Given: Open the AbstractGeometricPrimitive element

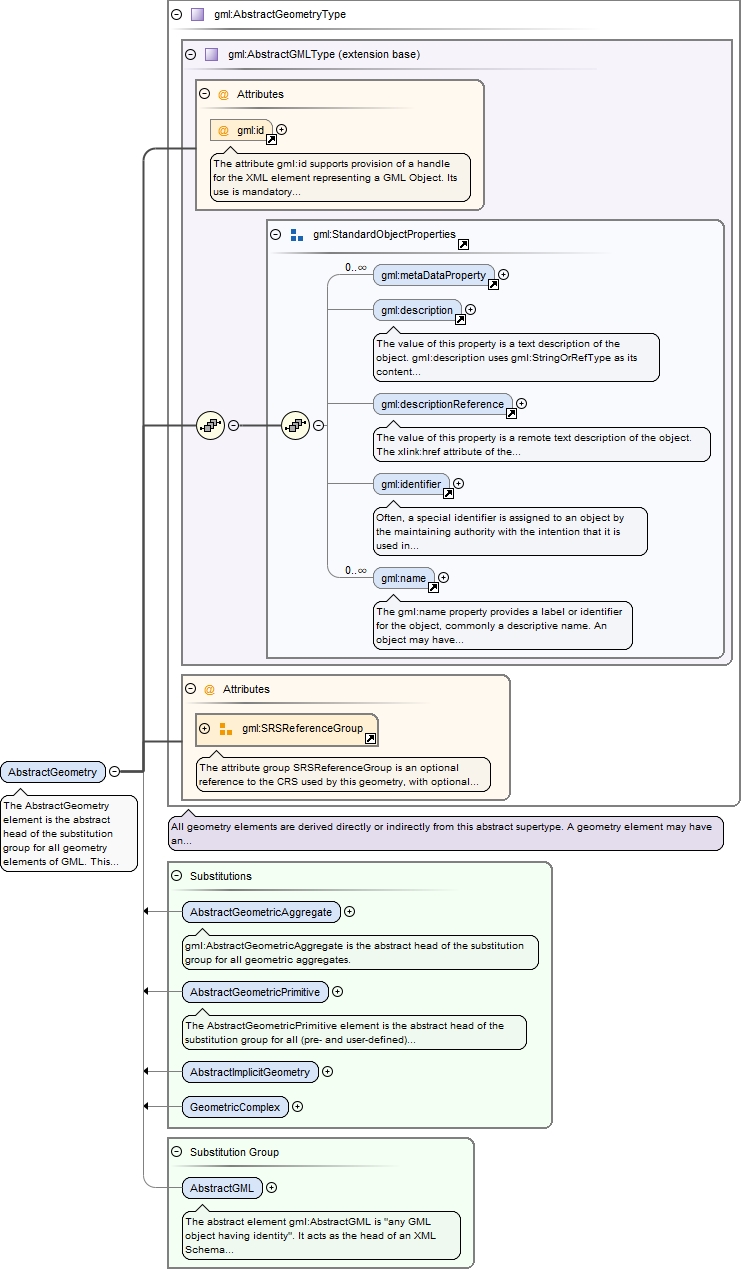Looking at the screenshot, I should coord(256,992).
